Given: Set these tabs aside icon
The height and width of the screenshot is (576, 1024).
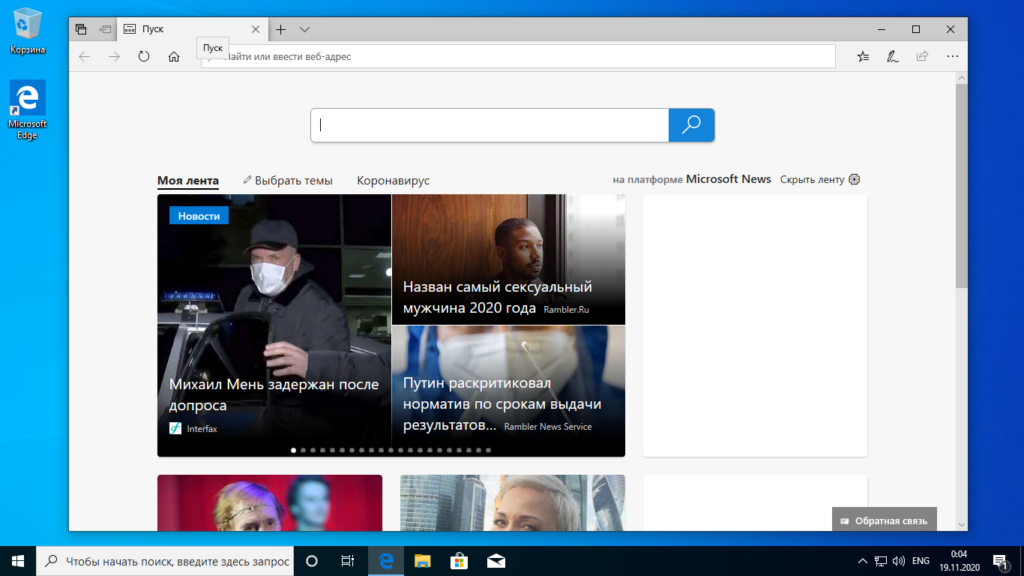Looking at the screenshot, I should 104,29.
